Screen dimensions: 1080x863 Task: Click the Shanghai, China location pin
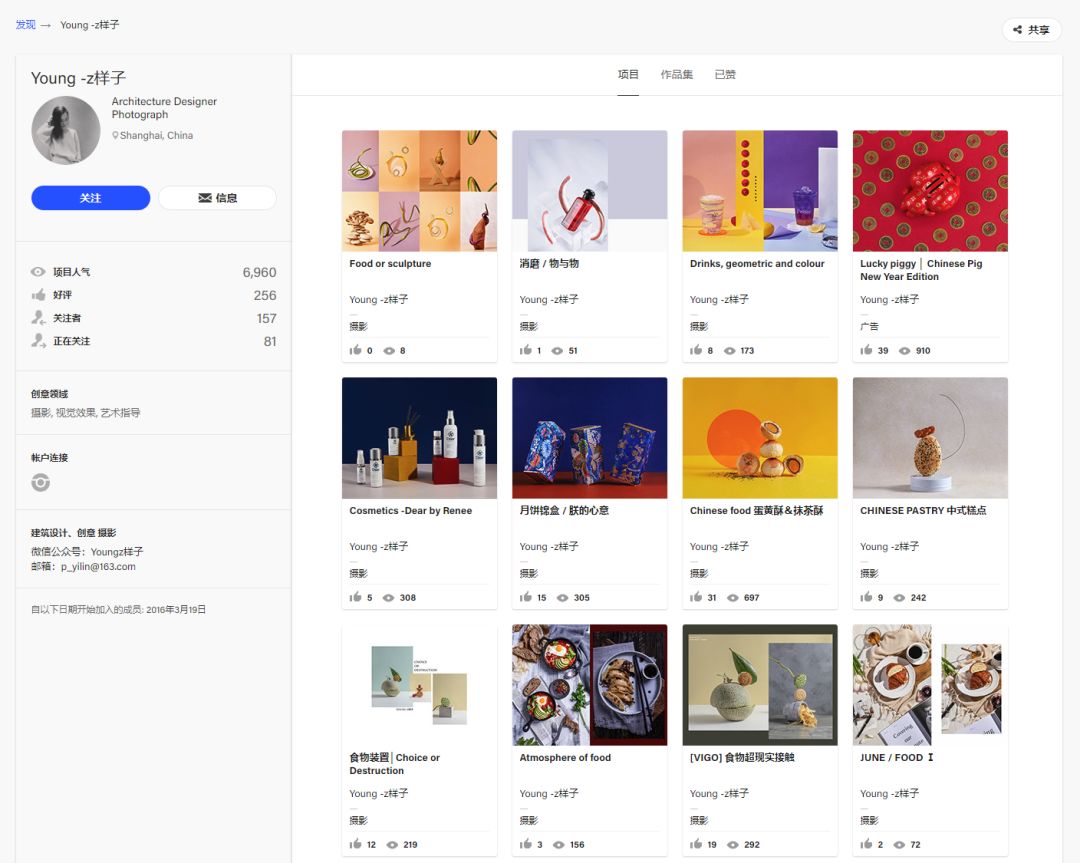coord(115,136)
